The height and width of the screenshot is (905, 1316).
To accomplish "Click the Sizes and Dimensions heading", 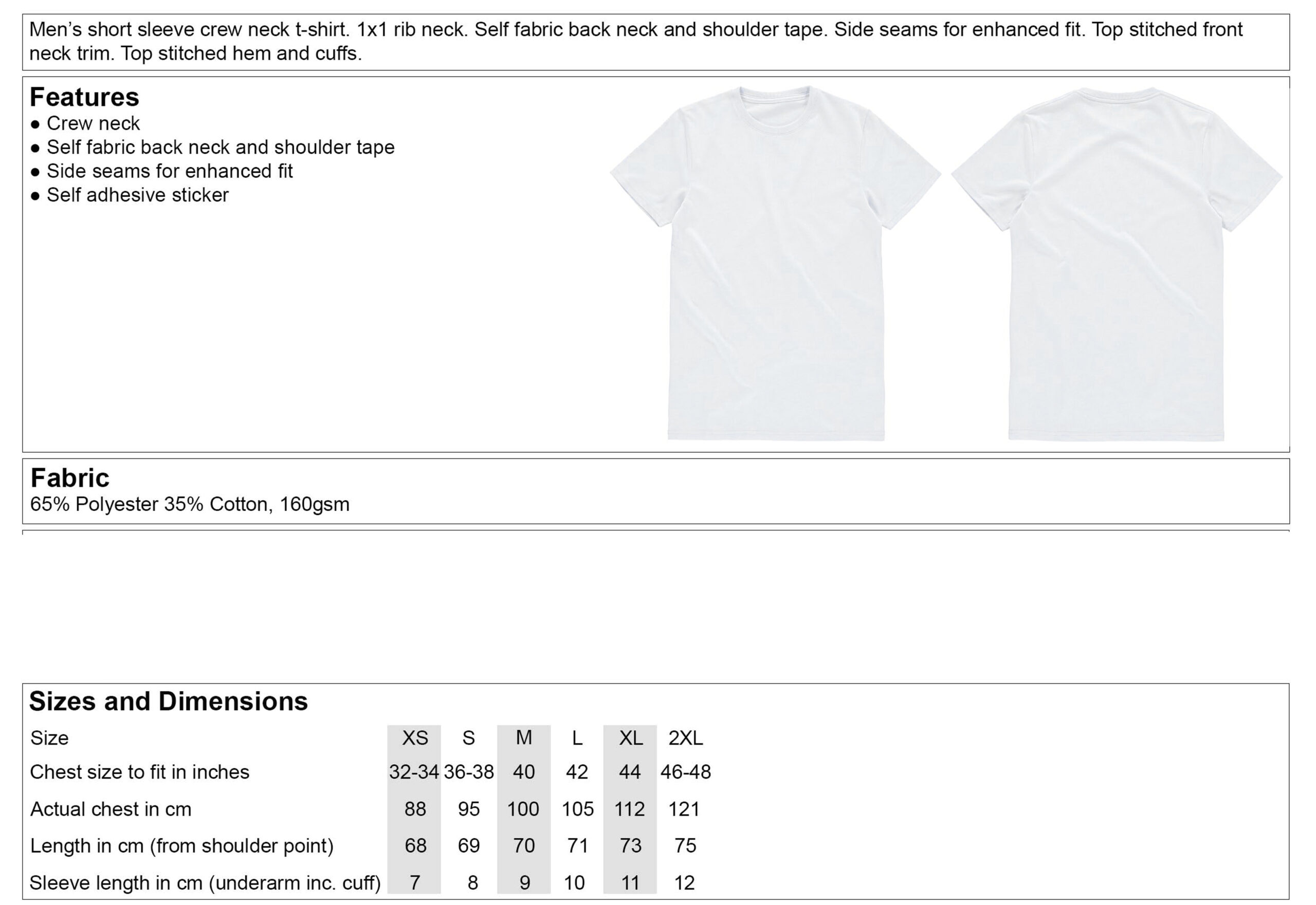I will pyautogui.click(x=169, y=701).
